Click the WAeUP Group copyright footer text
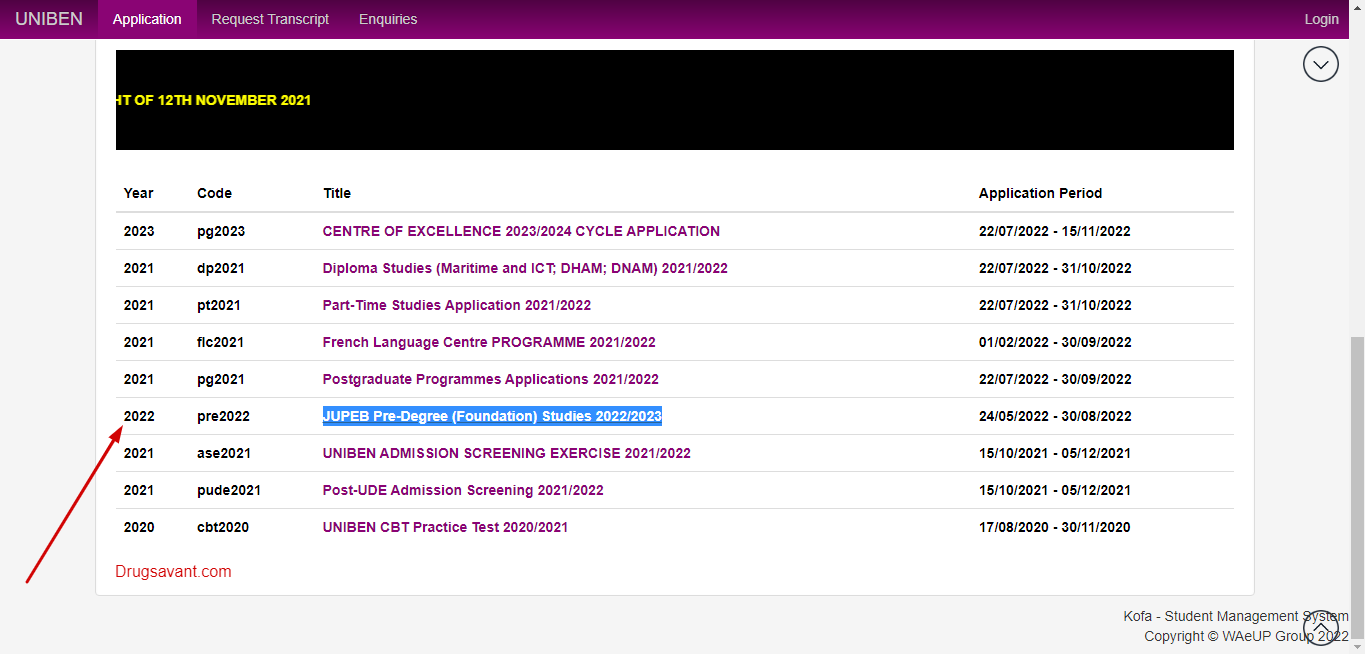This screenshot has width=1365, height=654. (1247, 636)
